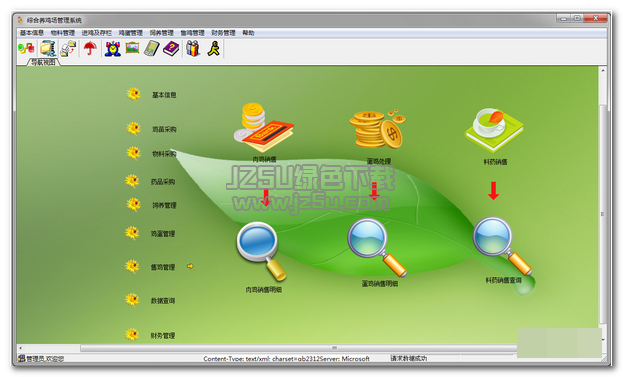This screenshot has width=623, height=377.
Task: Minimize the 综合养鸡场管理系统 window
Action: tap(563, 18)
